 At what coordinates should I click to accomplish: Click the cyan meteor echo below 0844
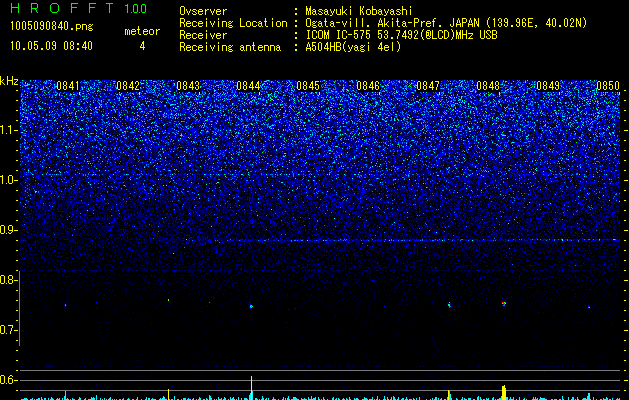coord(251,306)
